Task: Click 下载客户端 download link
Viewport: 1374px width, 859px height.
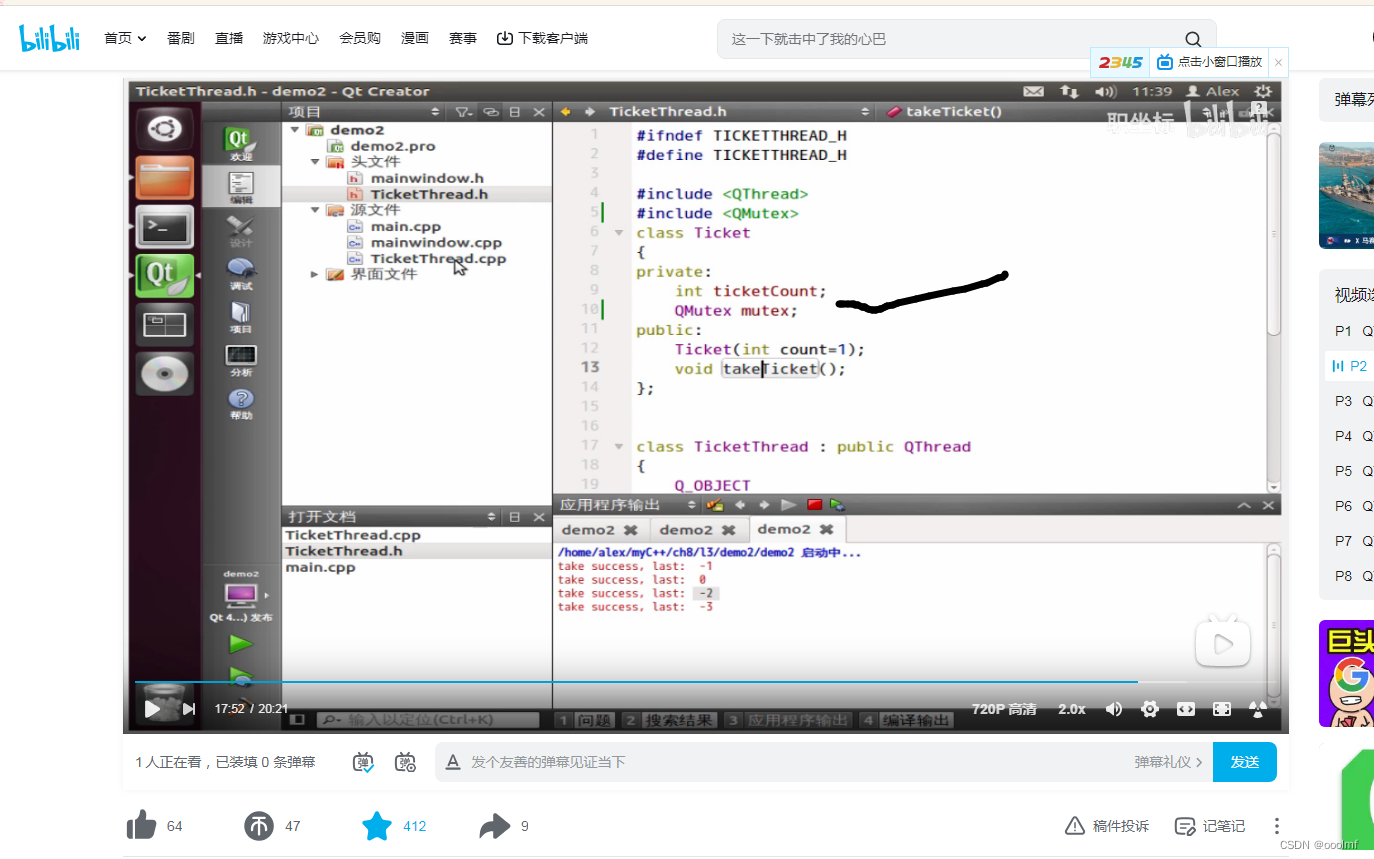Action: click(542, 38)
